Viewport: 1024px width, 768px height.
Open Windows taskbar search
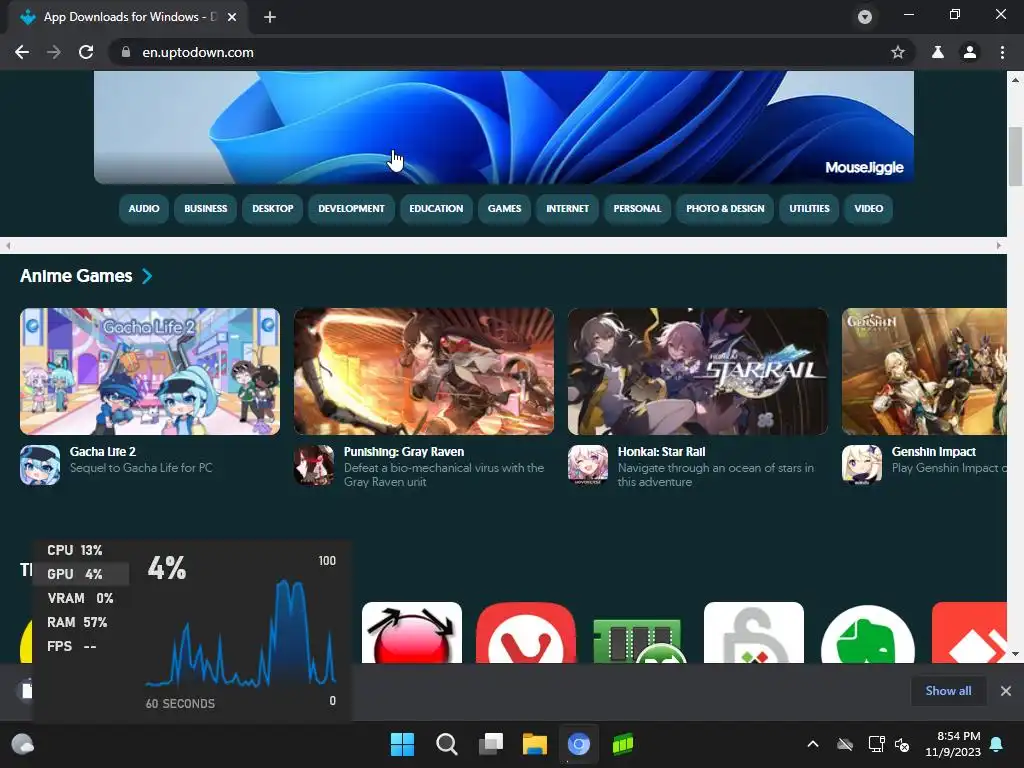[x=447, y=744]
